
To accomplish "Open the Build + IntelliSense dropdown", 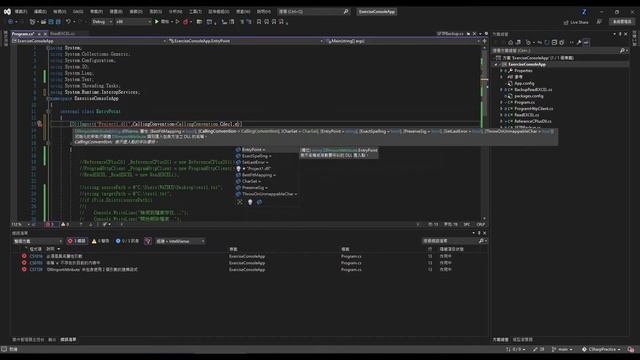I will 180,241.
